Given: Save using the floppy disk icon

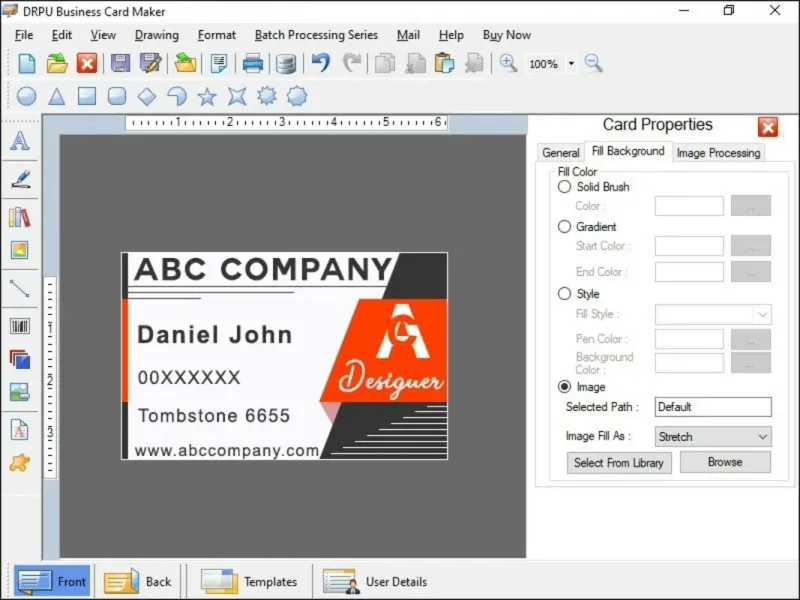Looking at the screenshot, I should 120,64.
